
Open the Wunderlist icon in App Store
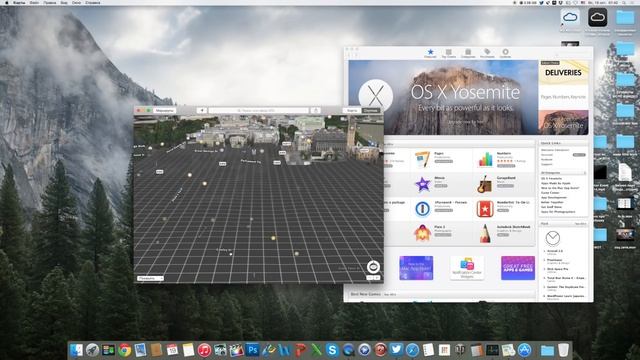tap(485, 209)
